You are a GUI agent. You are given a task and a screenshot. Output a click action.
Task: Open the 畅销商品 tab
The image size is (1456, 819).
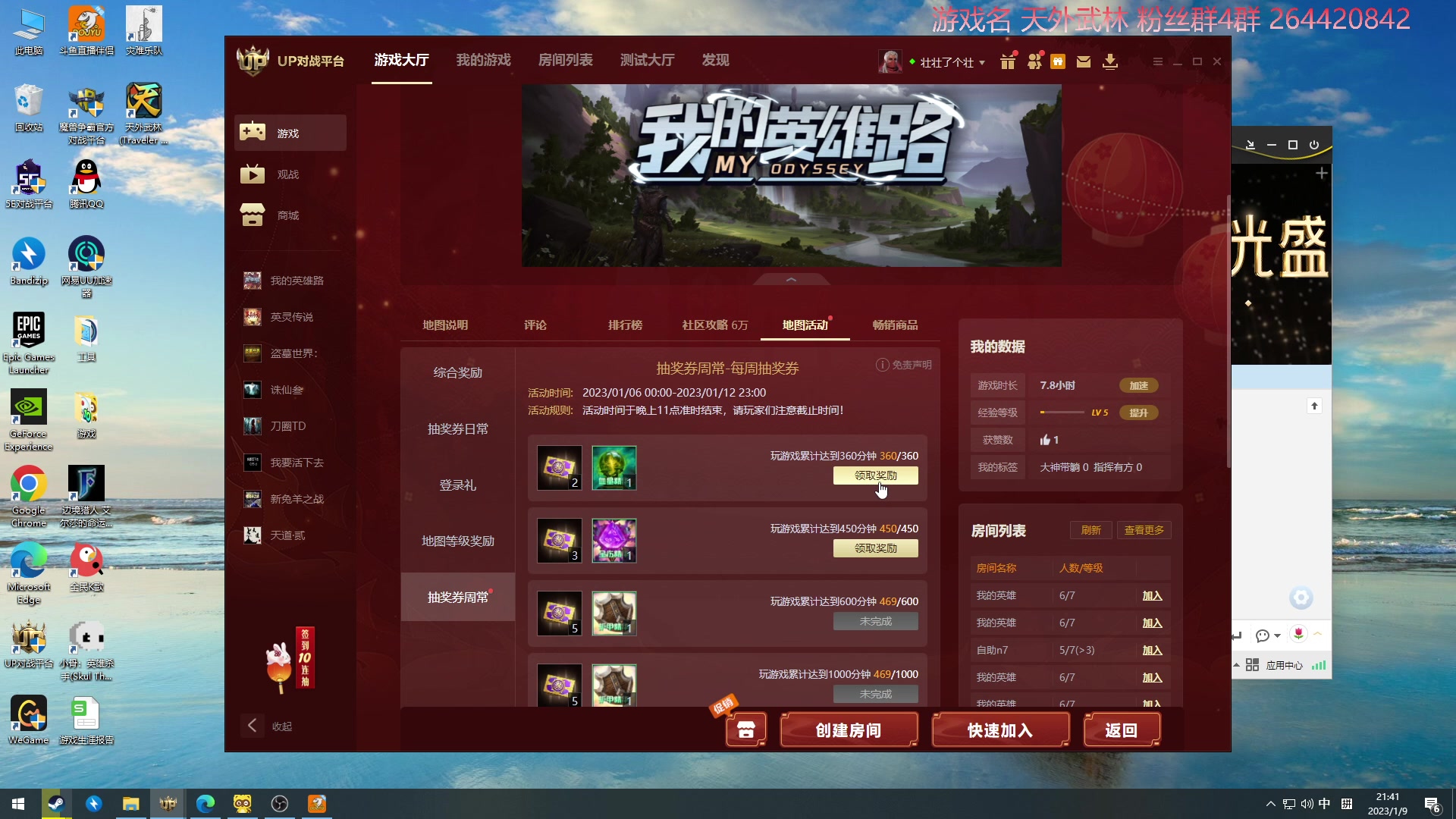[x=895, y=325]
